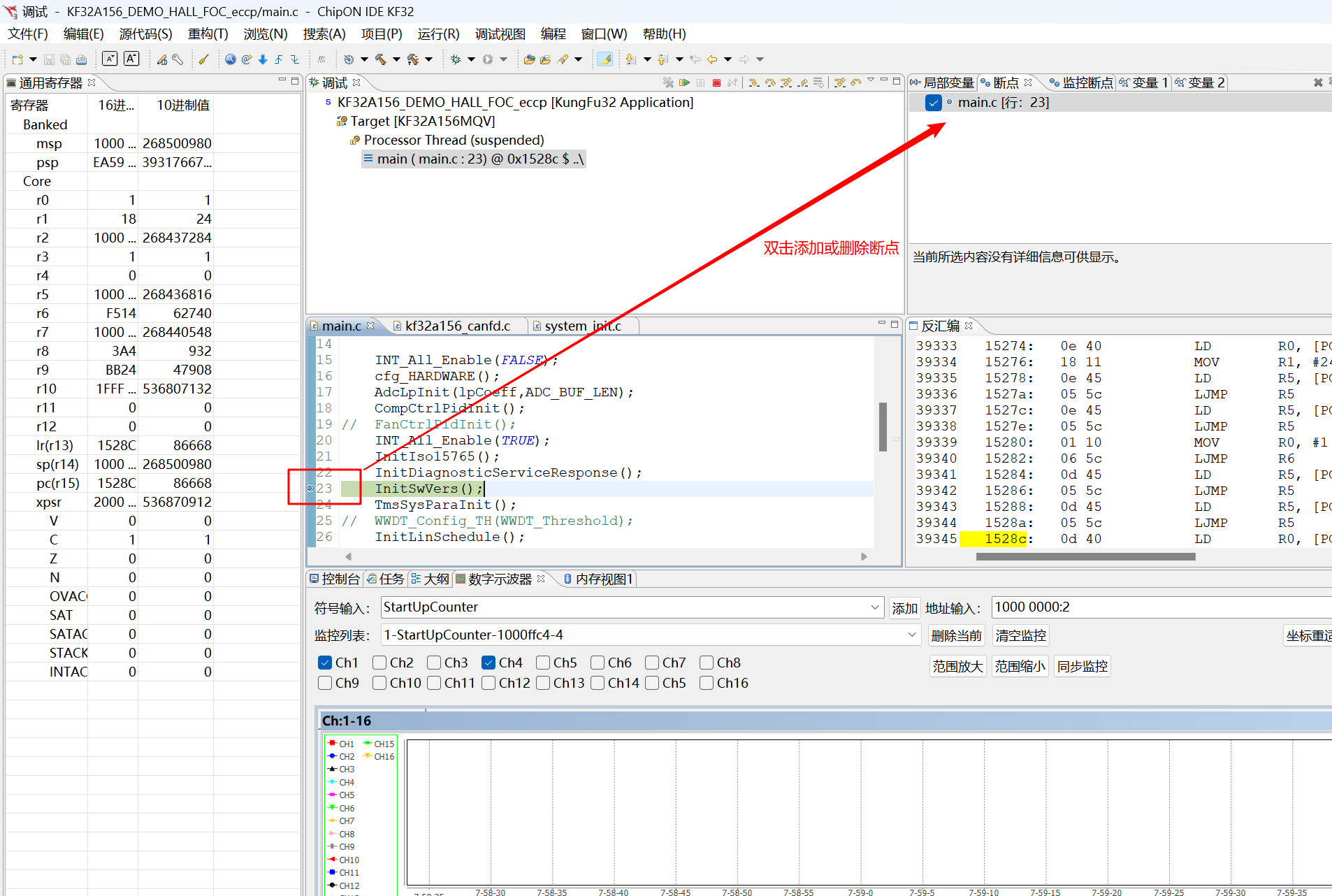Click the hammer build icon
This screenshot has height=896, width=1332.
tap(381, 59)
